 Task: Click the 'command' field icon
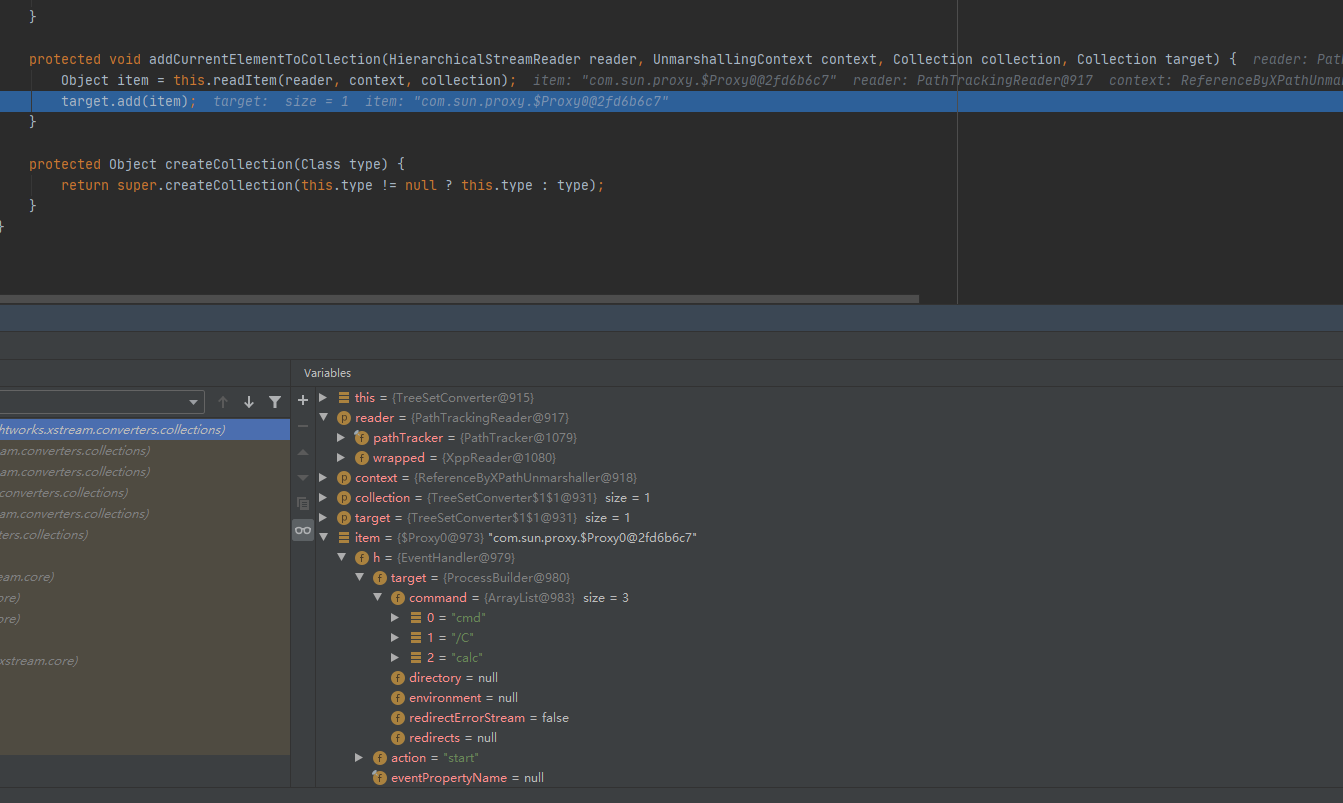398,597
